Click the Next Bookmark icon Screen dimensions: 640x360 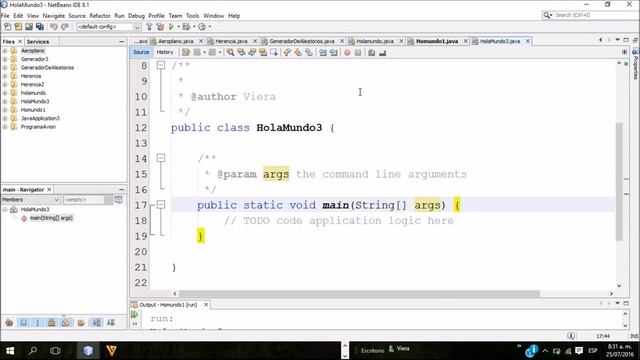click(x=298, y=52)
